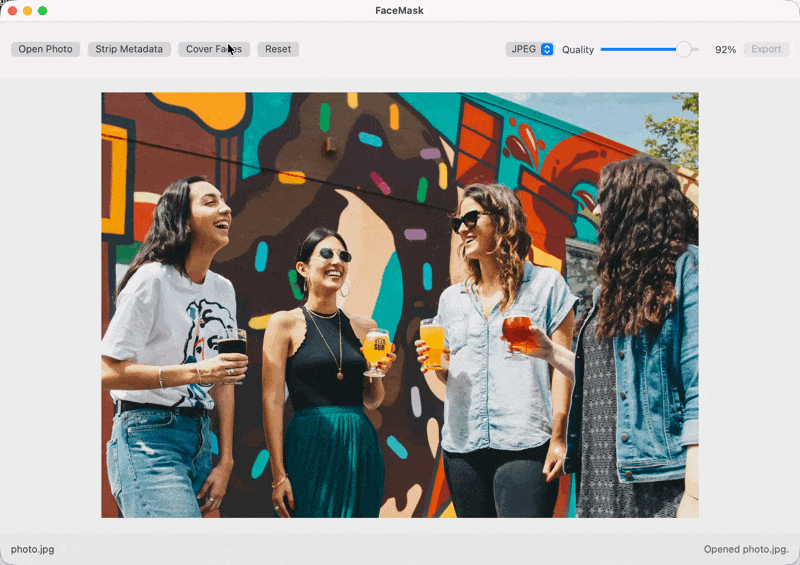Click the disabled Export button
800x565 pixels.
coord(766,49)
